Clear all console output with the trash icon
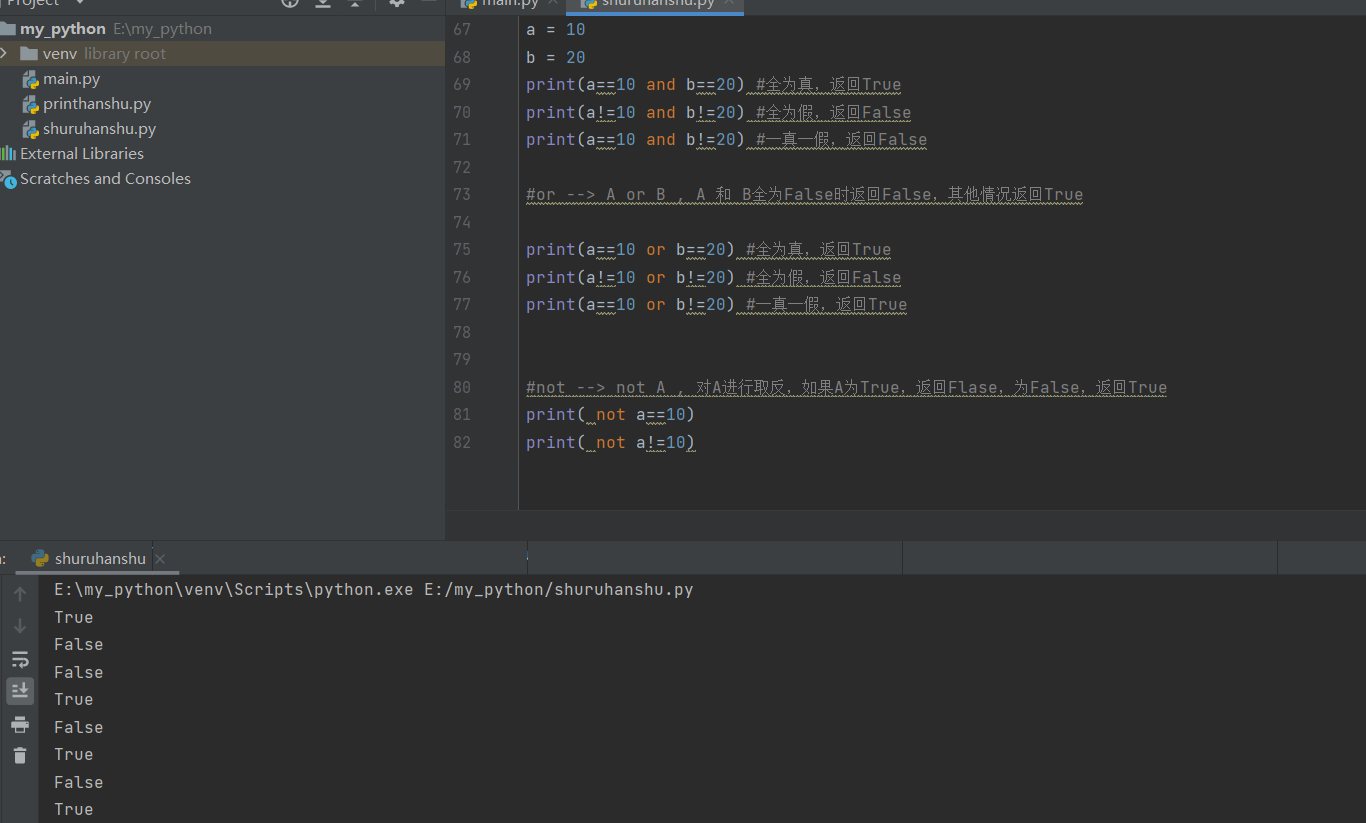 (20, 756)
